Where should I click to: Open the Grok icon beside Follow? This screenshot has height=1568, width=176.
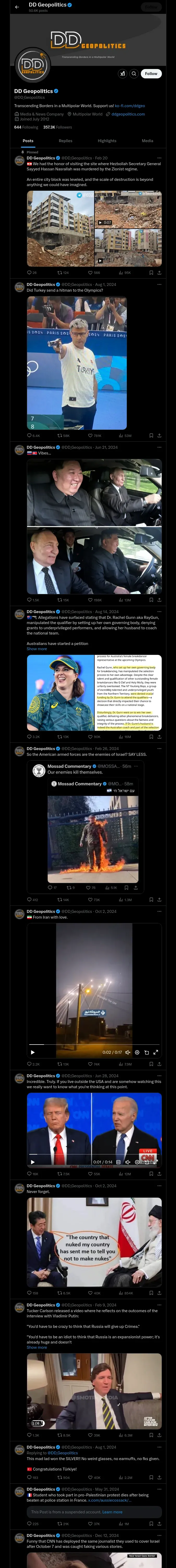coord(123,74)
